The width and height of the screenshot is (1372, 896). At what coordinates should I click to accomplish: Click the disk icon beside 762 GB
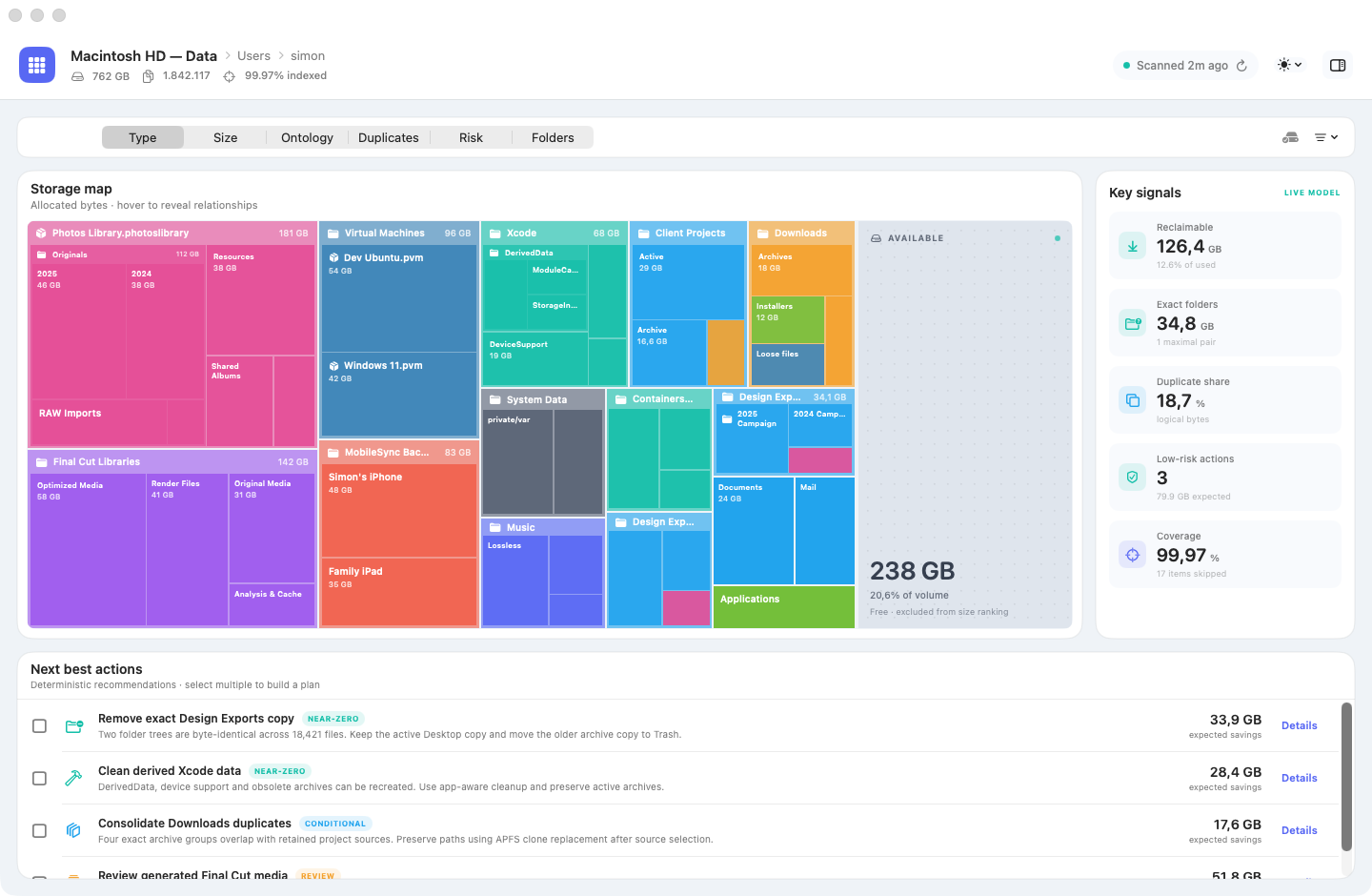pos(78,76)
